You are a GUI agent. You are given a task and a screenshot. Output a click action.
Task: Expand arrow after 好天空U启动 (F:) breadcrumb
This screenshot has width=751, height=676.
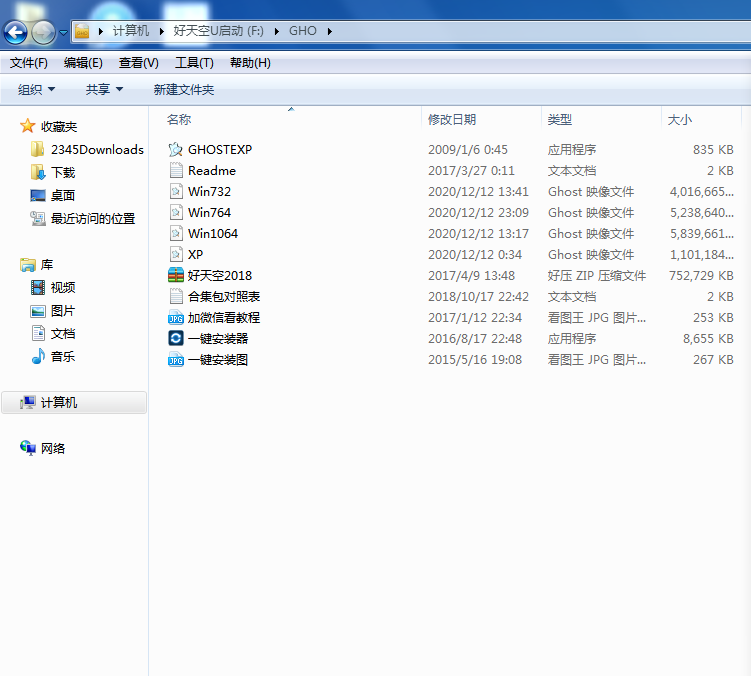click(x=276, y=32)
